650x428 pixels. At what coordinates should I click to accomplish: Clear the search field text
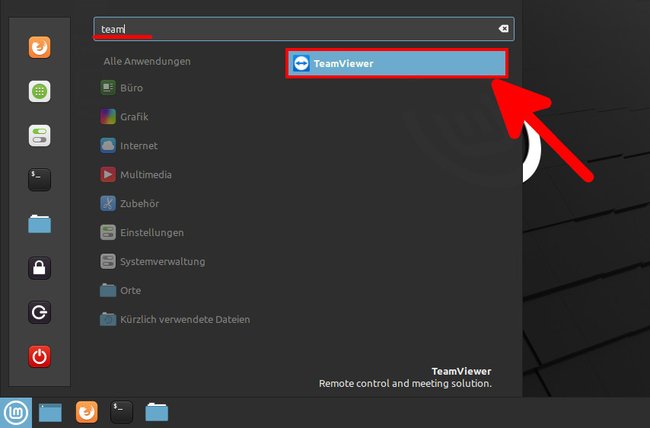pos(503,29)
